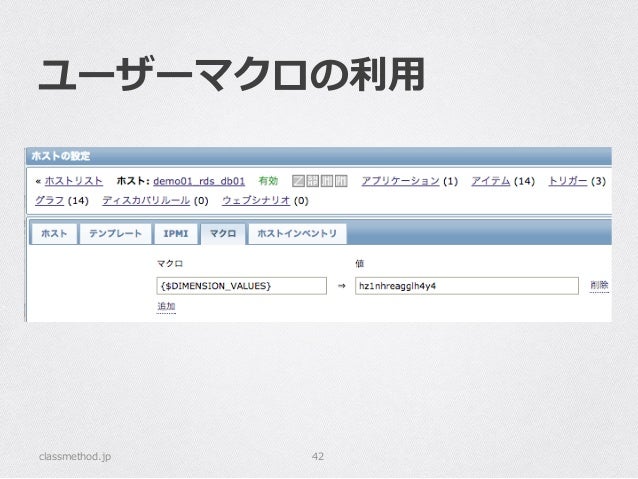This screenshot has width=638, height=479.
Task: Open the アイテム link
Action: coord(491,181)
